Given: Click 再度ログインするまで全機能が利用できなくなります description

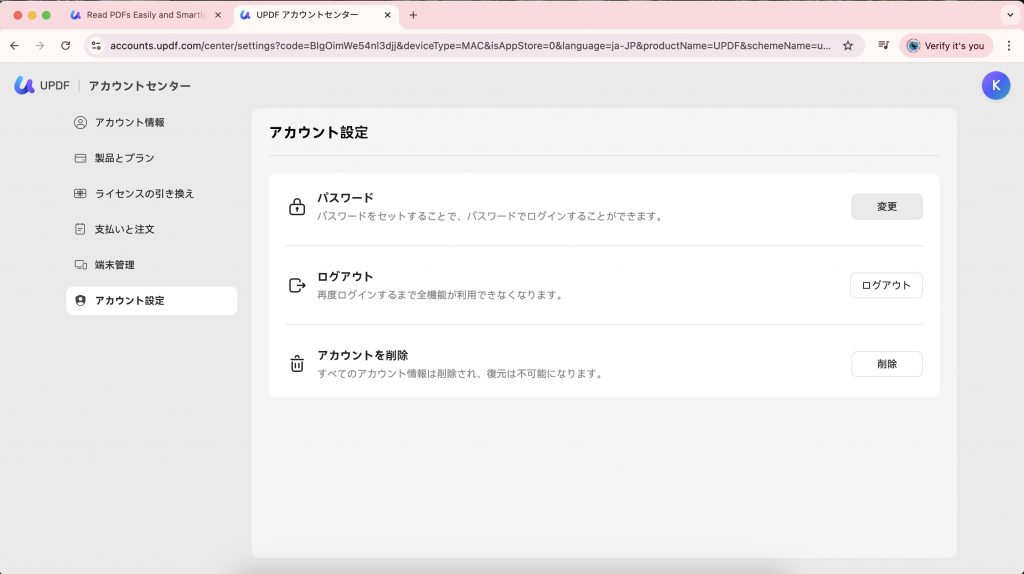Looking at the screenshot, I should click(441, 295).
